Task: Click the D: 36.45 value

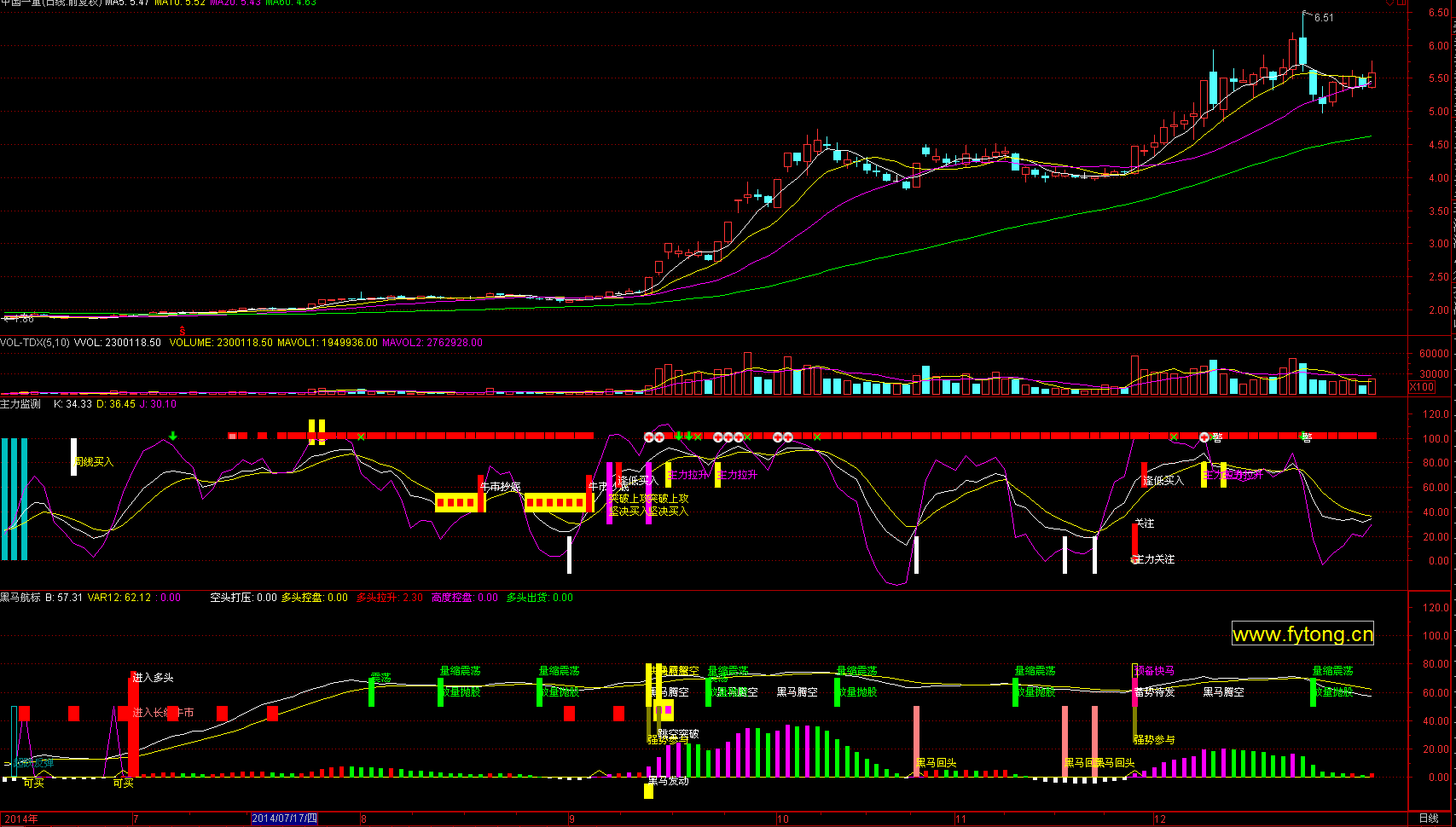Action: 116,404
